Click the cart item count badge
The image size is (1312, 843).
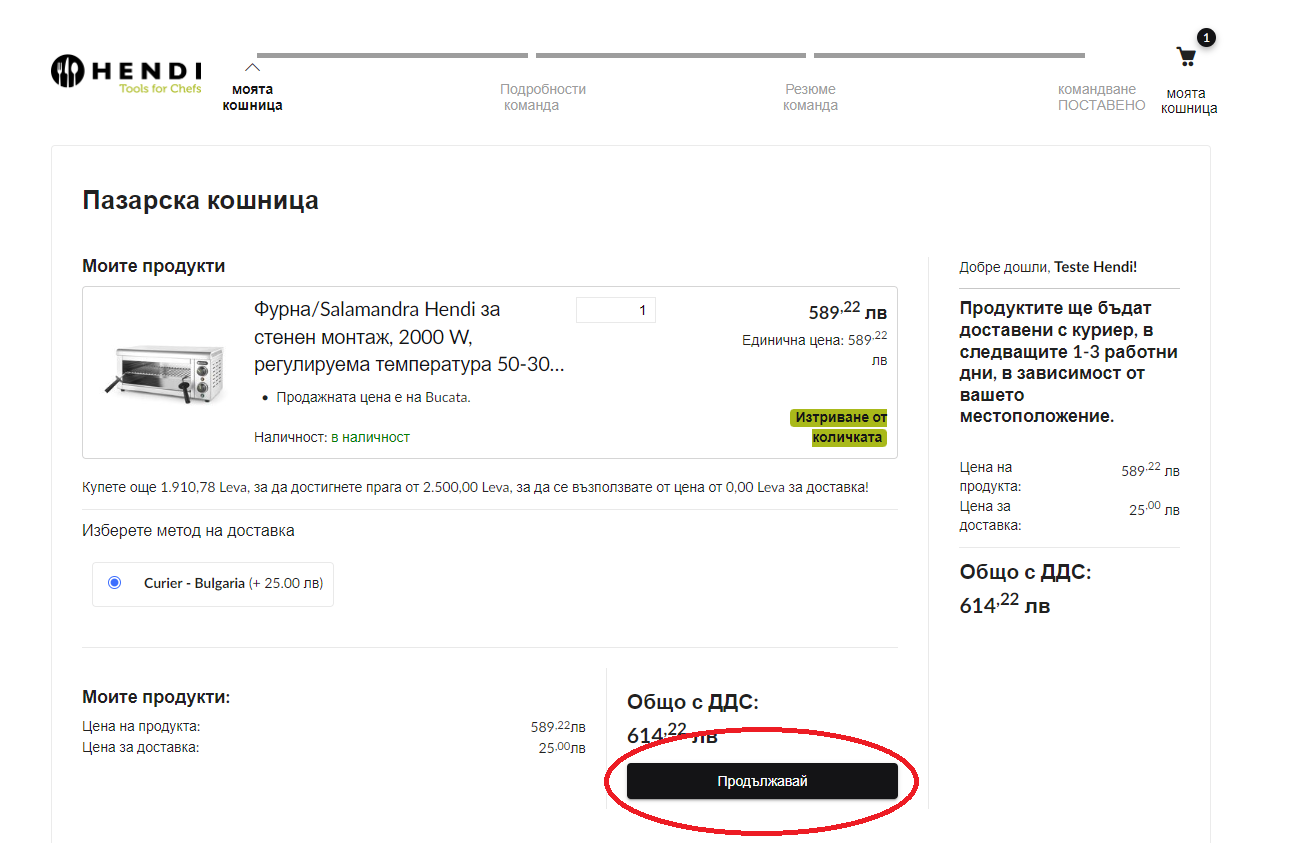(1206, 38)
